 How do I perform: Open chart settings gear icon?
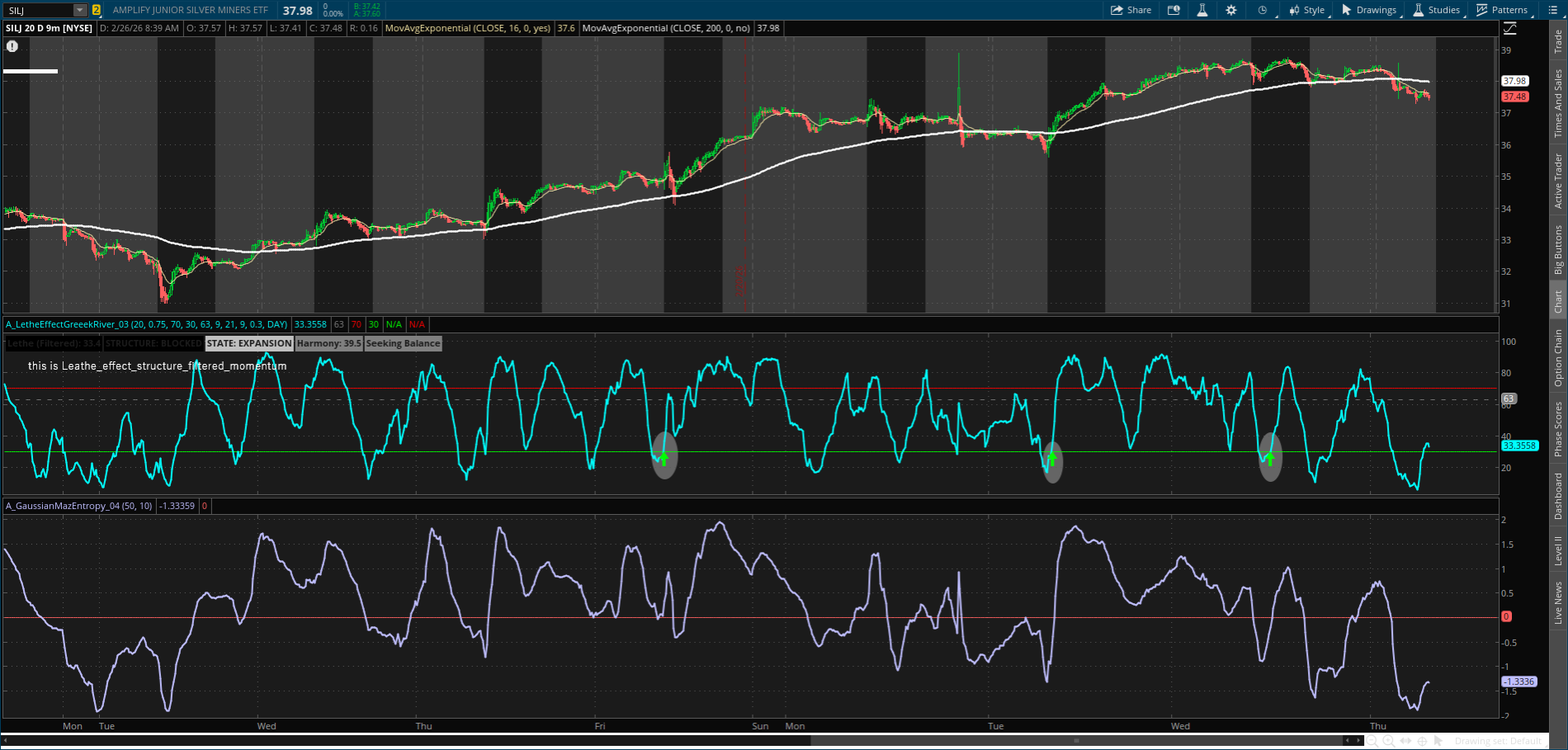click(1231, 10)
